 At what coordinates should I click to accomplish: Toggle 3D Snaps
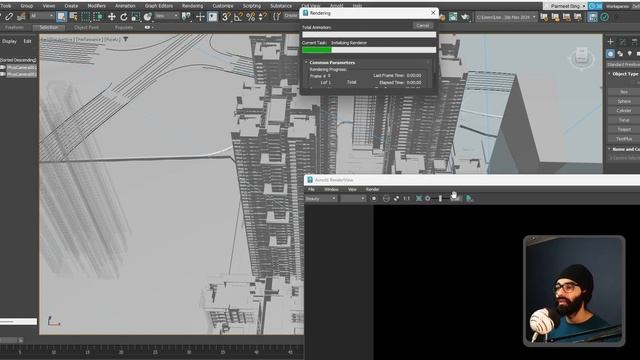226,17
